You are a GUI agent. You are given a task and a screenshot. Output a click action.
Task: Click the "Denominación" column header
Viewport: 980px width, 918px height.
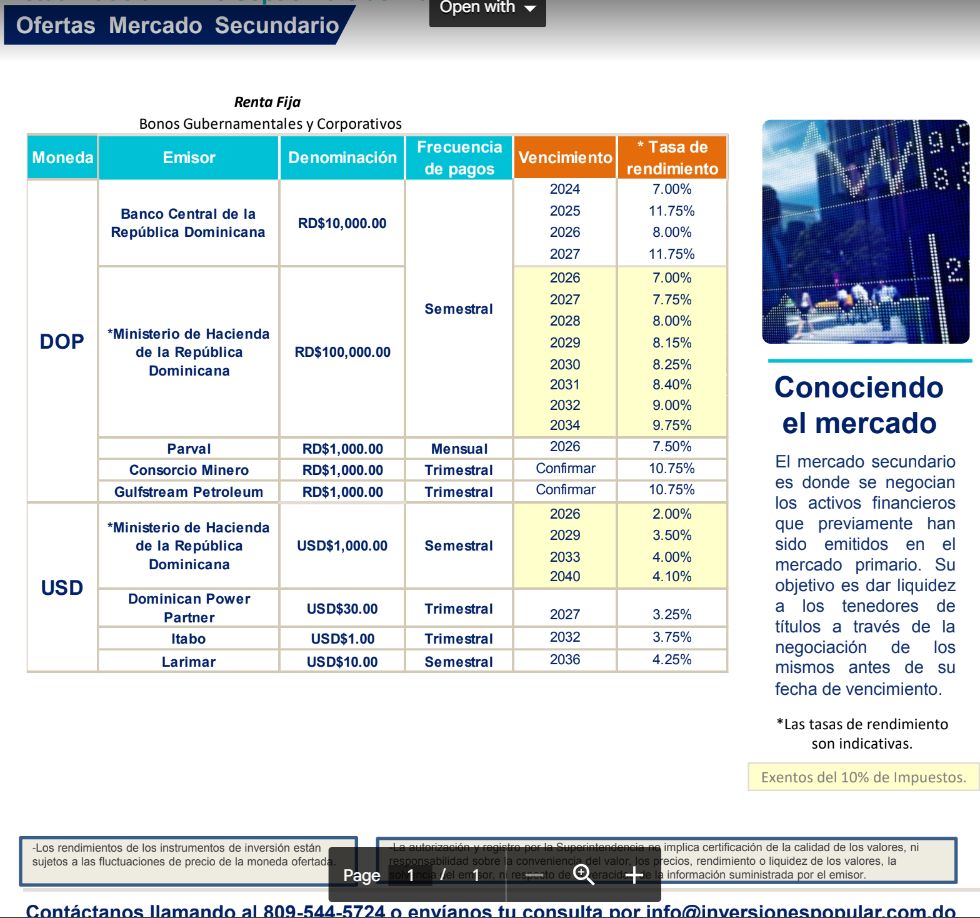(x=342, y=157)
